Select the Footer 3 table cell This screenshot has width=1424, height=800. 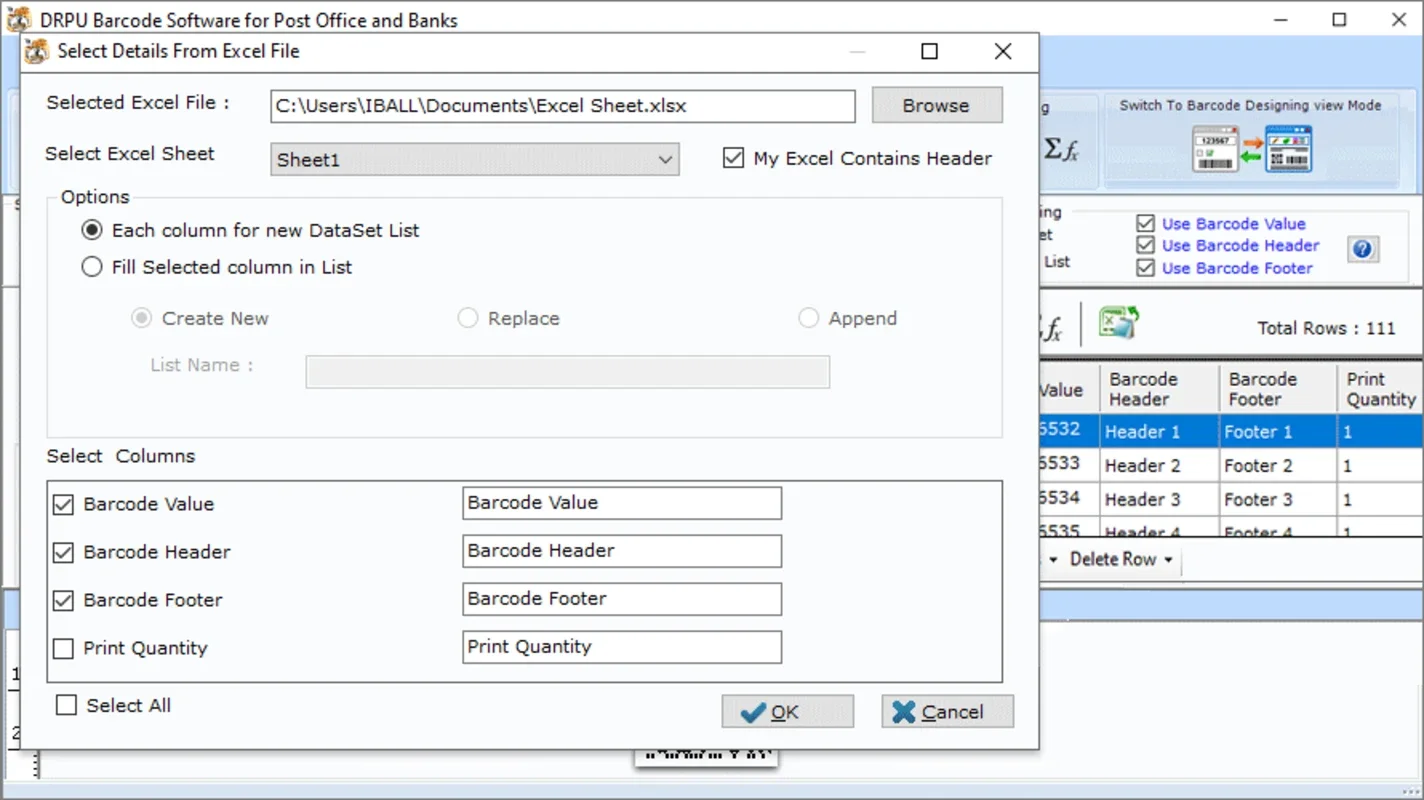pos(1278,500)
